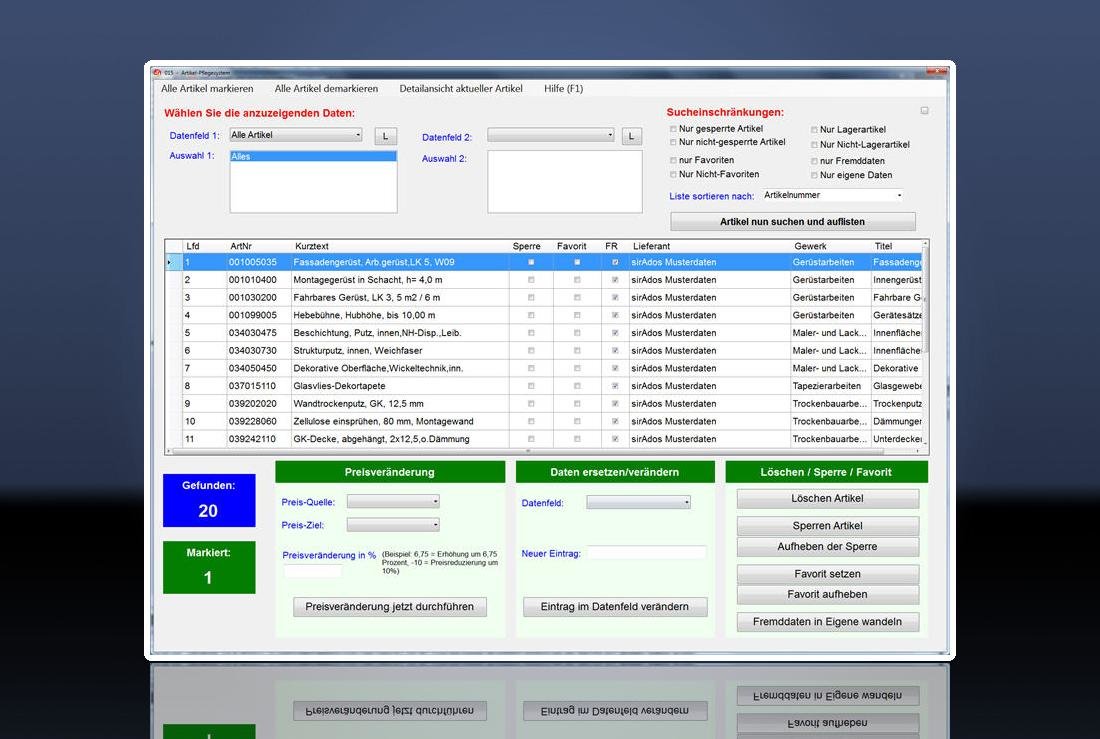
Task: Open the 'Hilfe (F1)' menu
Action: point(563,89)
